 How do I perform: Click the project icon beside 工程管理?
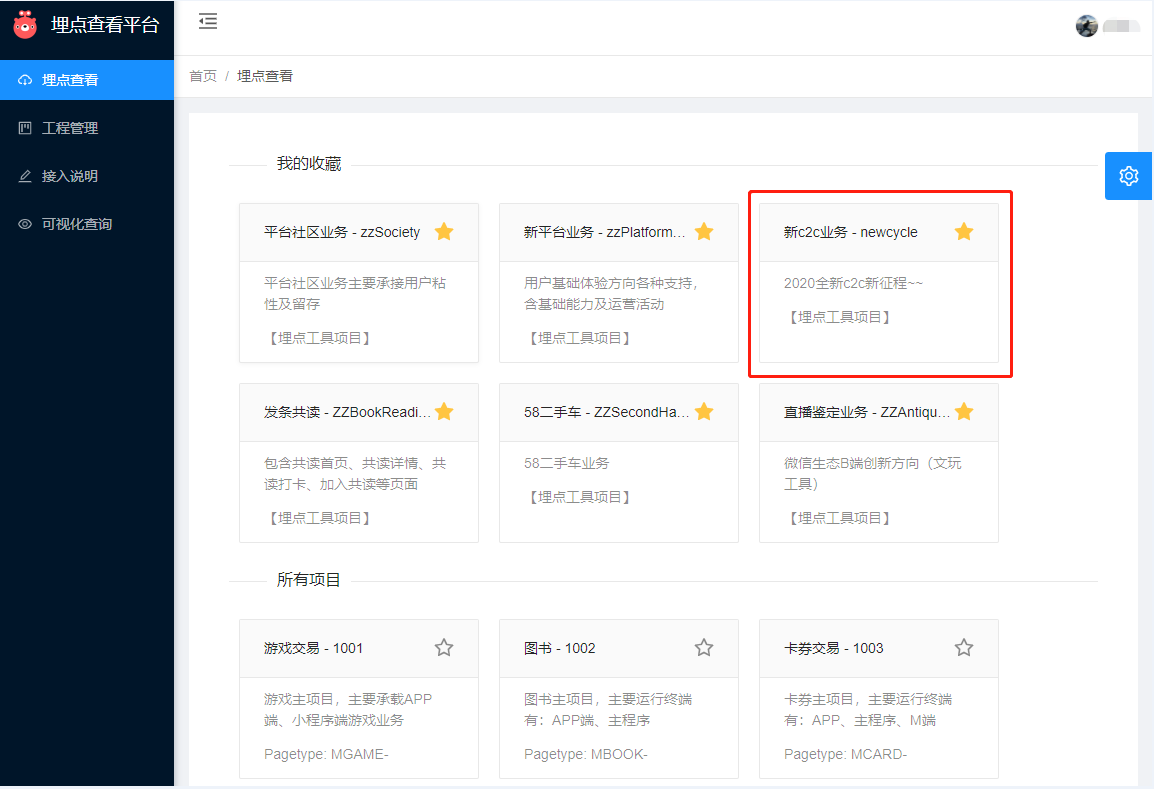point(25,128)
